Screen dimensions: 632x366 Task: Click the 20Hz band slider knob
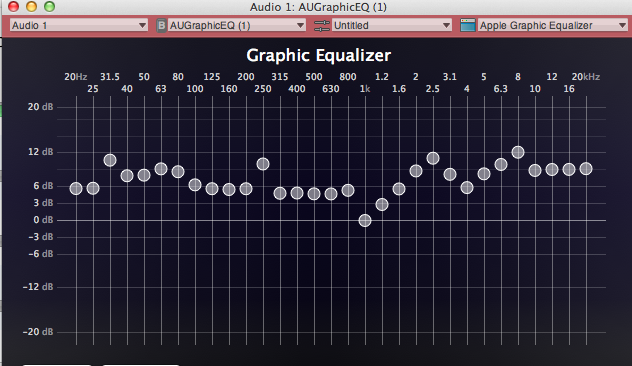(76, 188)
